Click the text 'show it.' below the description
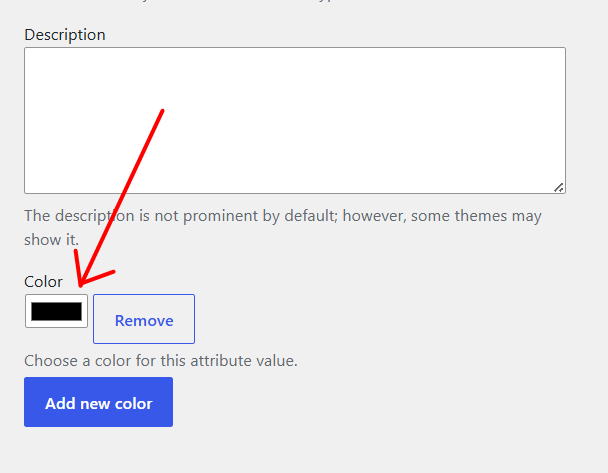Screen dimensions: 608x473 tap(51, 240)
